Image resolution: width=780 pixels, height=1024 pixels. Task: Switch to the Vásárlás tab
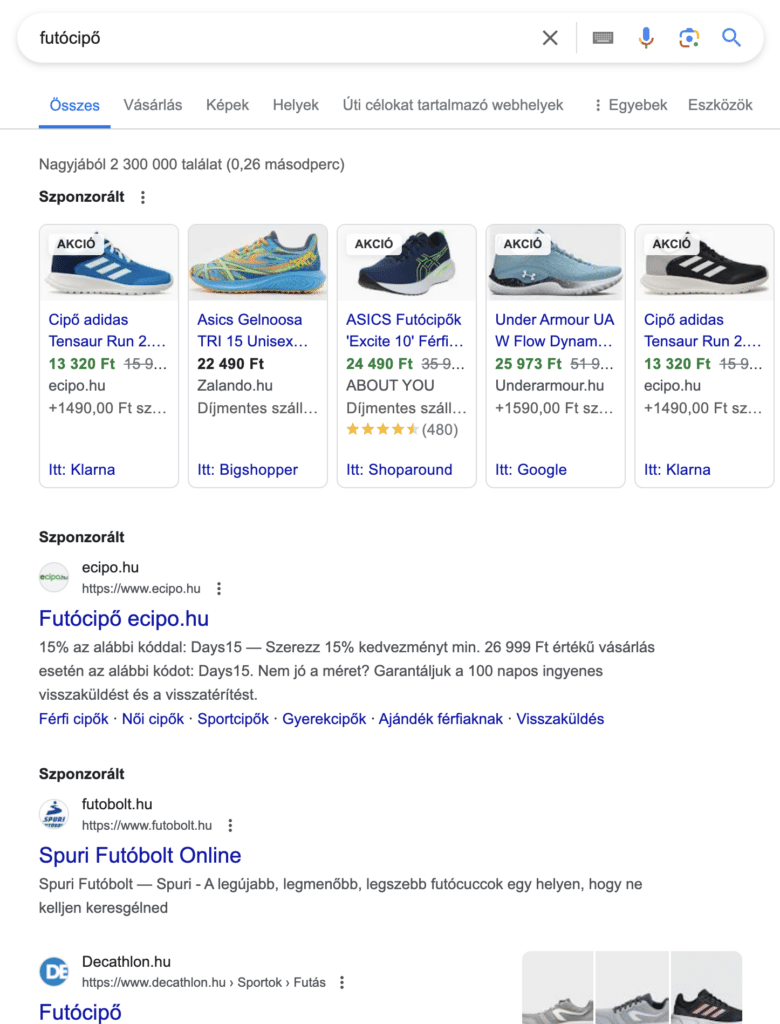tap(153, 105)
